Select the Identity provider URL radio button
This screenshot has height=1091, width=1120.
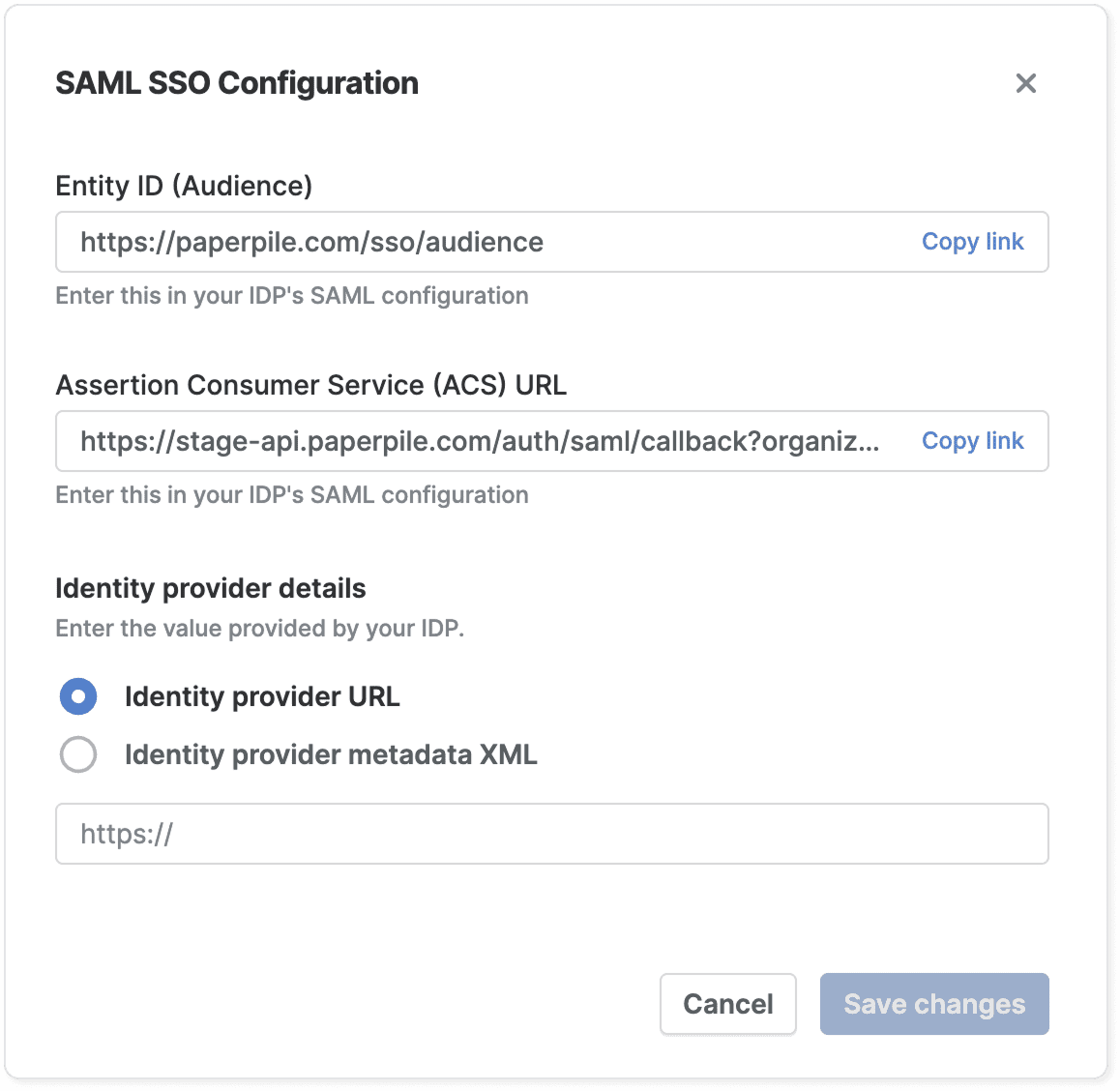pyautogui.click(x=78, y=696)
